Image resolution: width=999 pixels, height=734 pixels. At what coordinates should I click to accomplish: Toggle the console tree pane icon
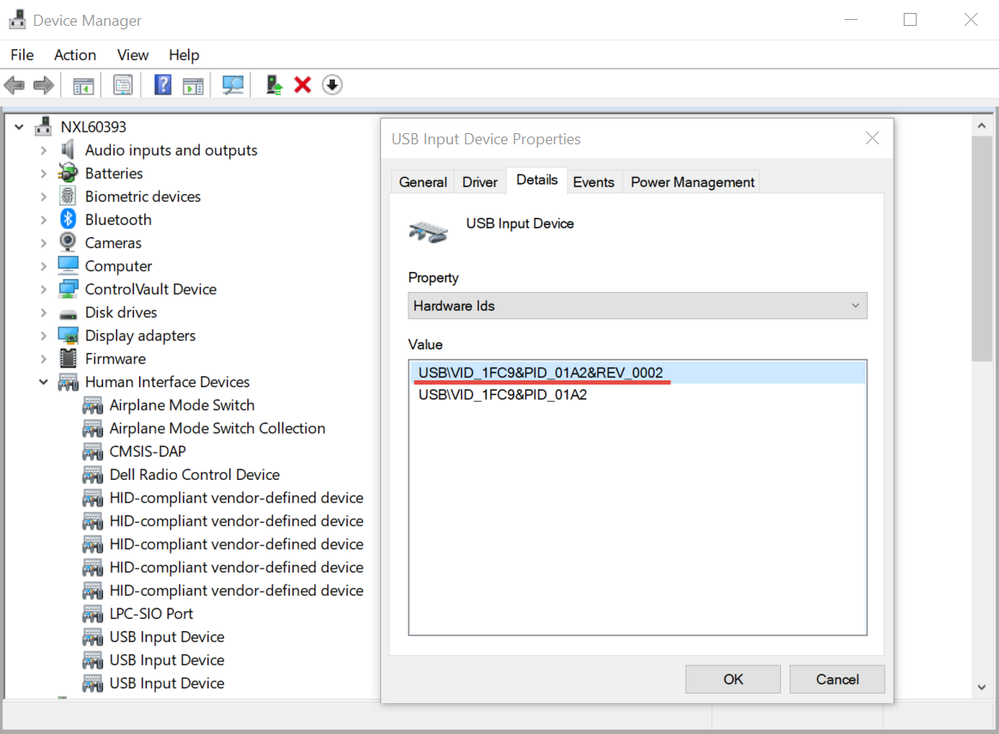coord(83,85)
